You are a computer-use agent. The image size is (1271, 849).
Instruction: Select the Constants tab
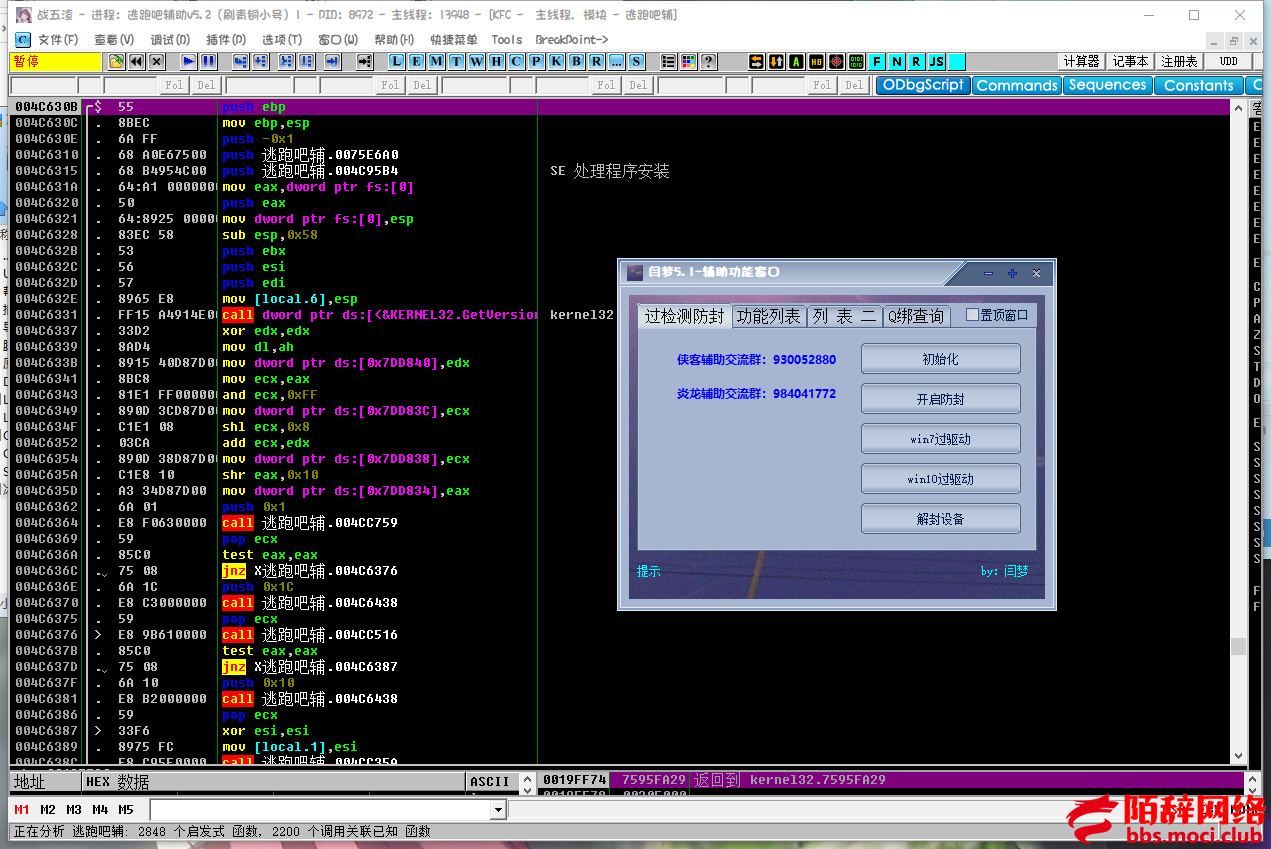coord(1199,85)
